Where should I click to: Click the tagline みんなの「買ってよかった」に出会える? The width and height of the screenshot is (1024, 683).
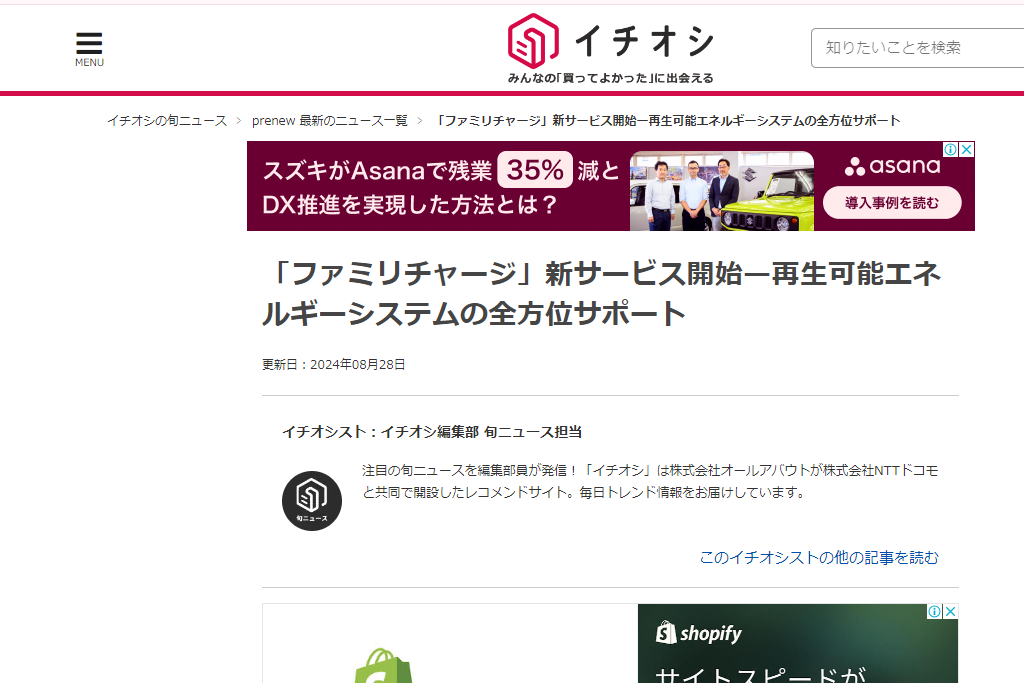611,78
